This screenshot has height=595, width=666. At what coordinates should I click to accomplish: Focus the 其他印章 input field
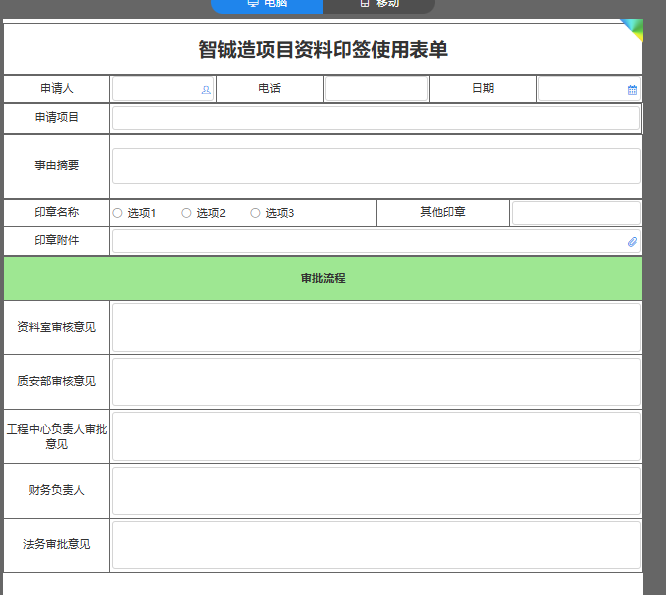(x=576, y=213)
